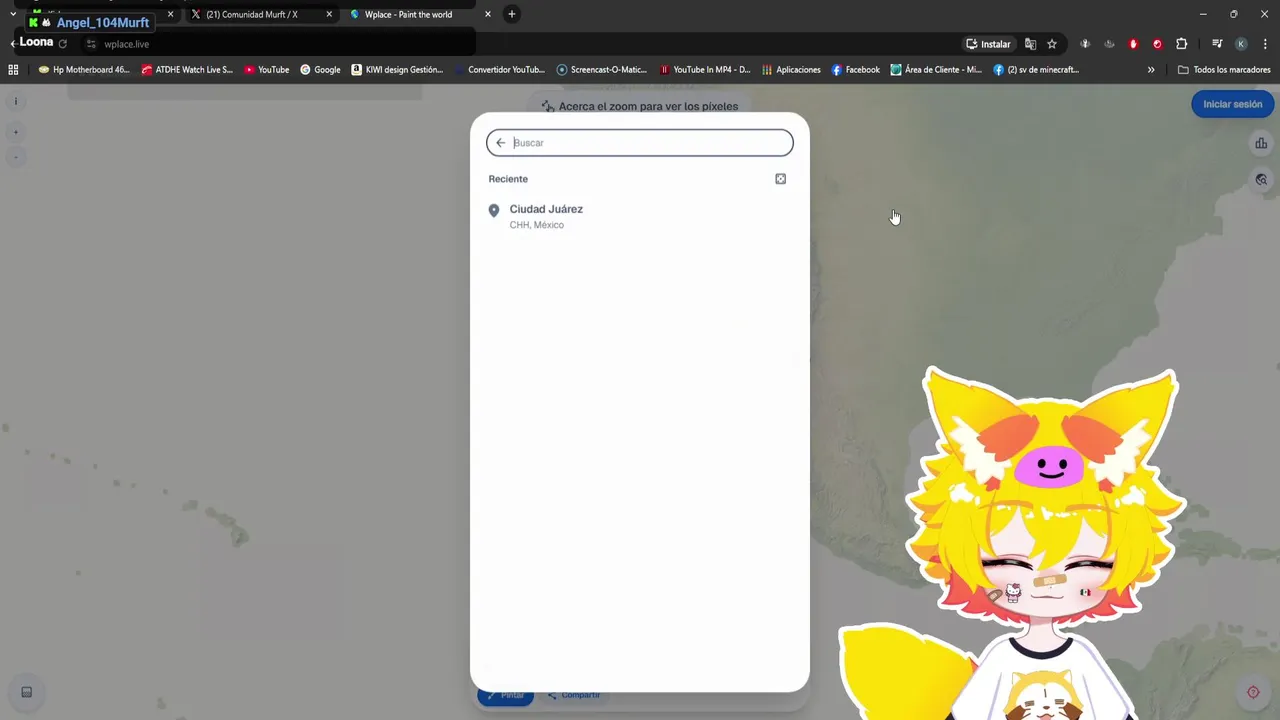Open a new browser tab with plus button
1280x720 pixels.
(x=512, y=14)
